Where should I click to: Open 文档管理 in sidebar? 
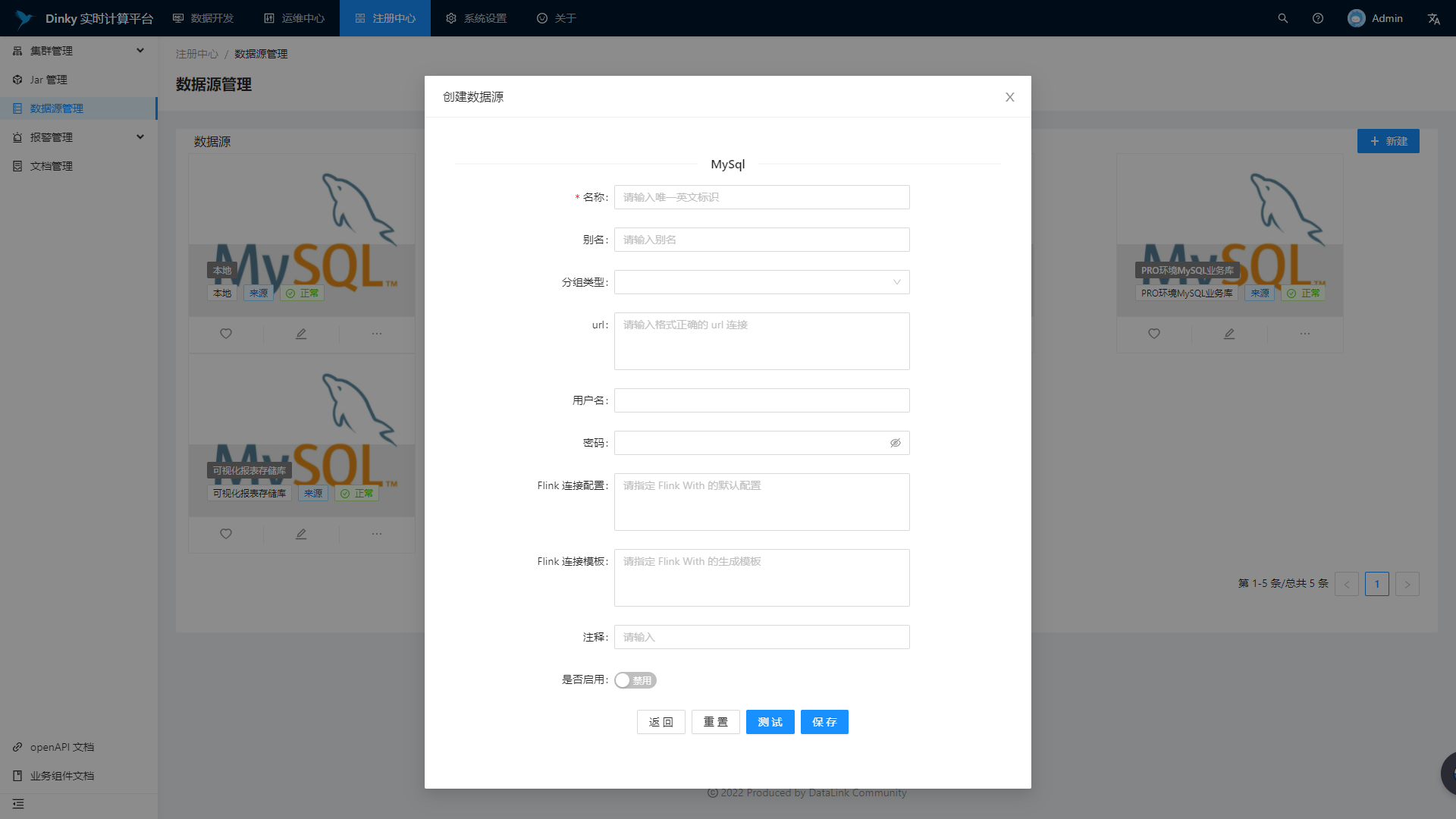79,166
